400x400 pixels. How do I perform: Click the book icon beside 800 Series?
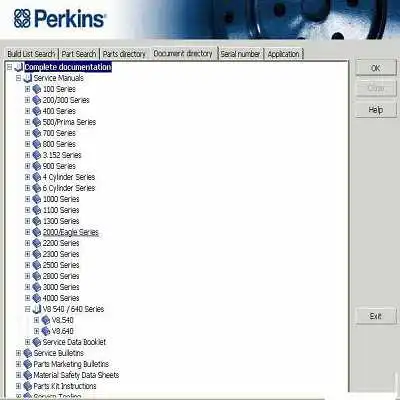(37, 144)
